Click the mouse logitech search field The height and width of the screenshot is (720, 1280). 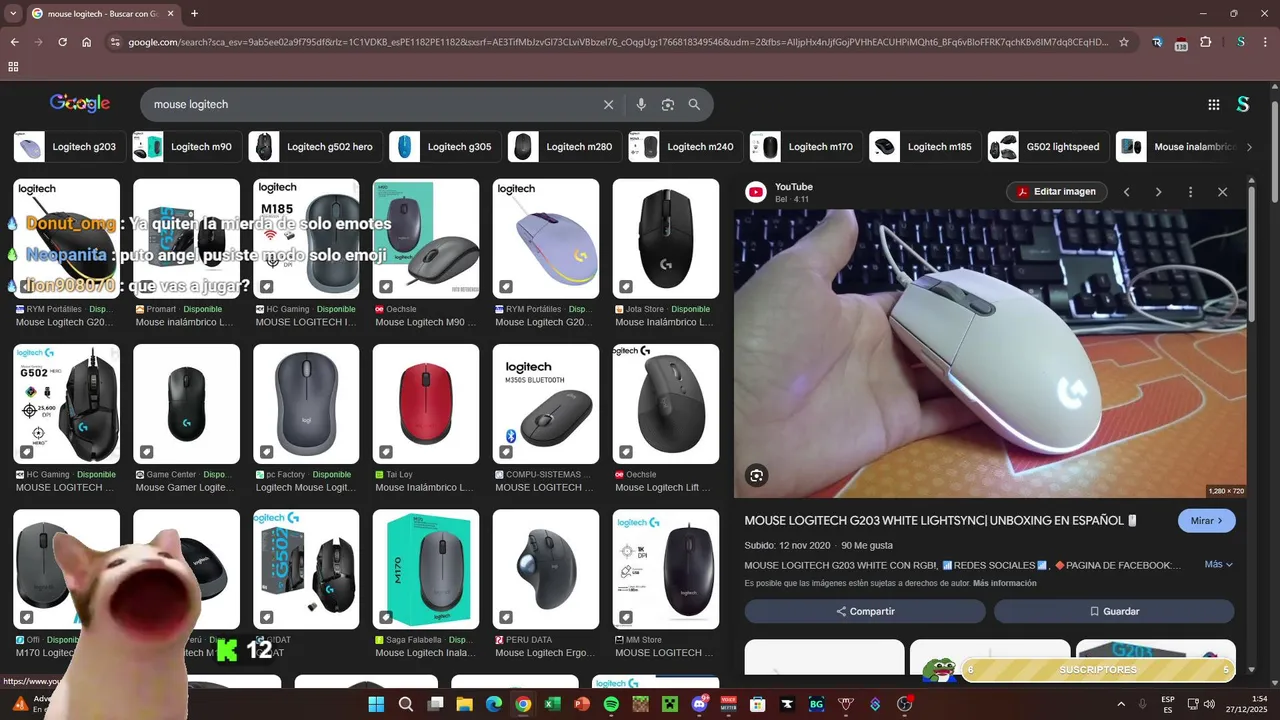pyautogui.click(x=370, y=104)
